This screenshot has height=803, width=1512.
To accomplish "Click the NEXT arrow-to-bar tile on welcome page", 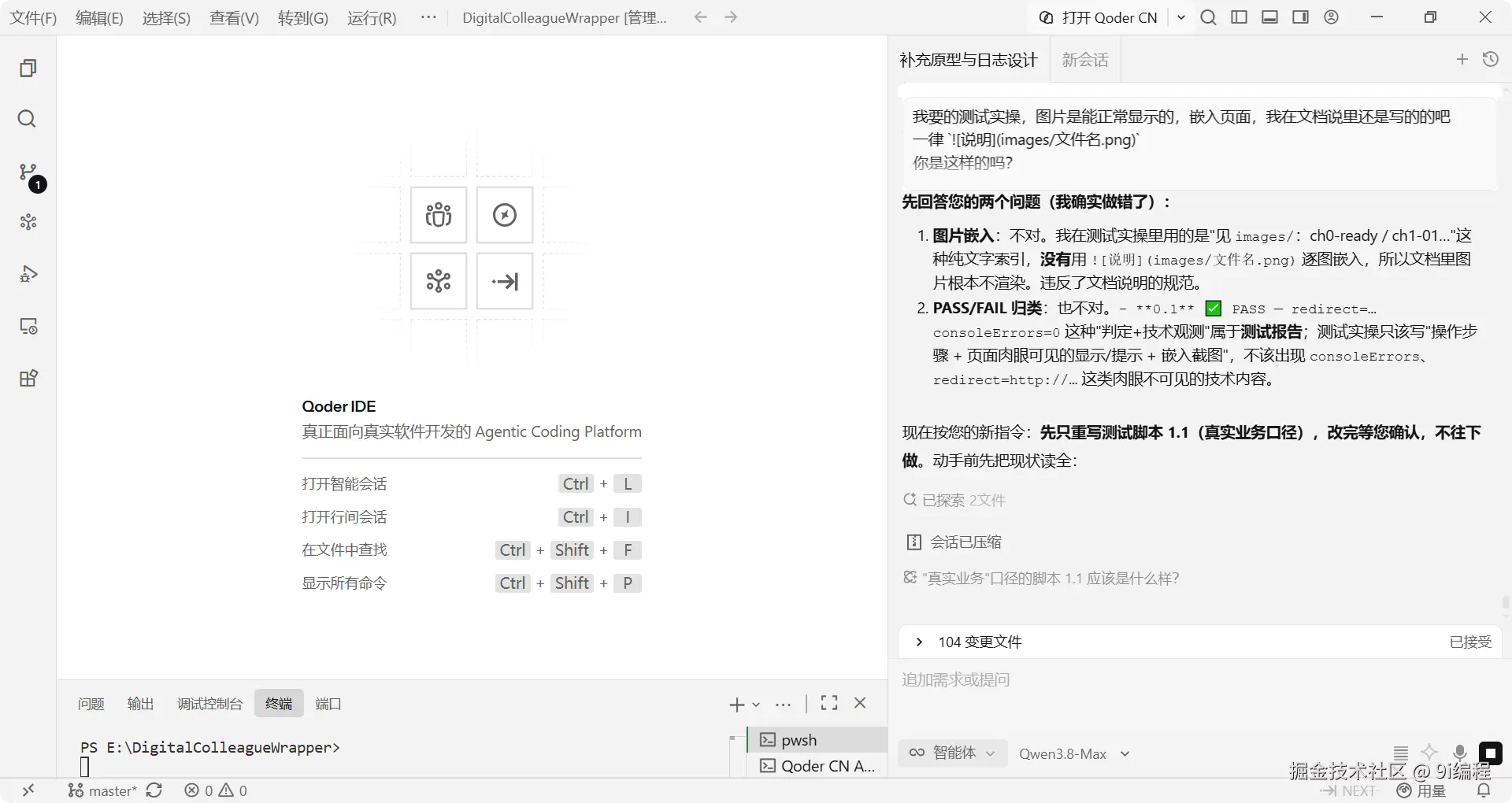I will tap(505, 281).
